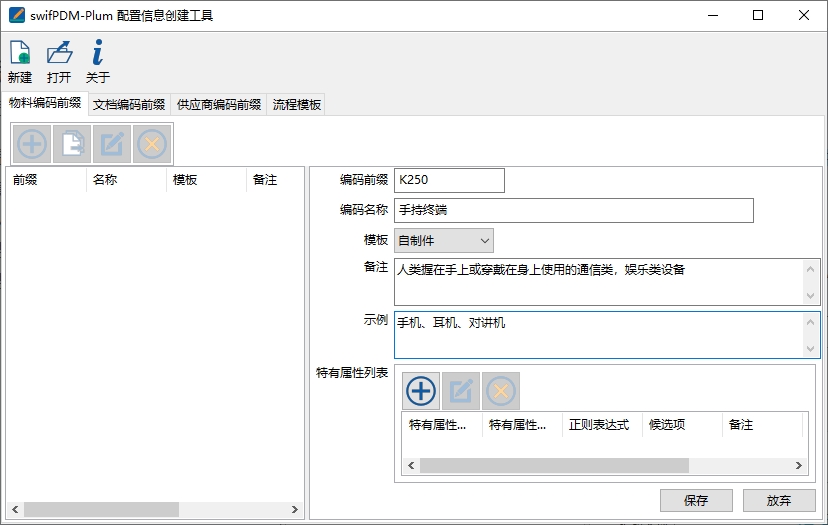The width and height of the screenshot is (828, 525).
Task: Click the 编码名称 input field
Action: (573, 210)
